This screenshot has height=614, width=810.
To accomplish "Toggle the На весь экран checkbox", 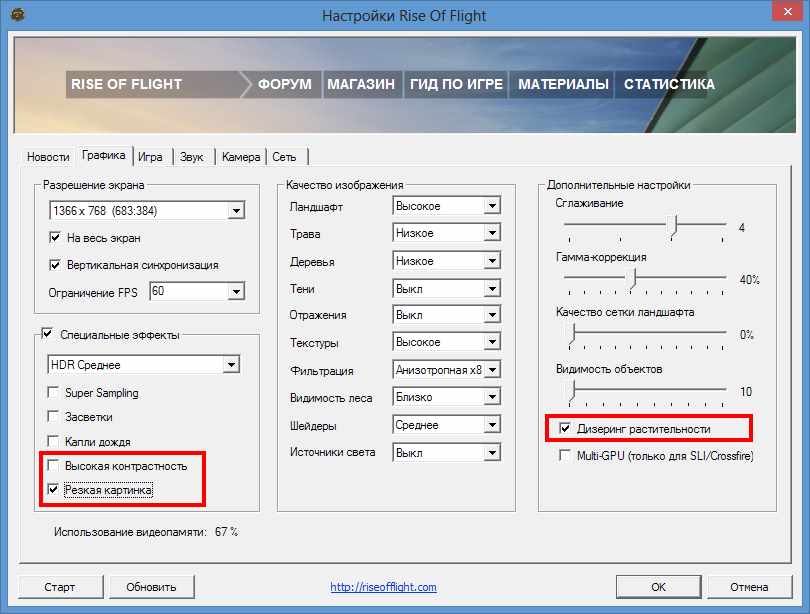I will (54, 238).
